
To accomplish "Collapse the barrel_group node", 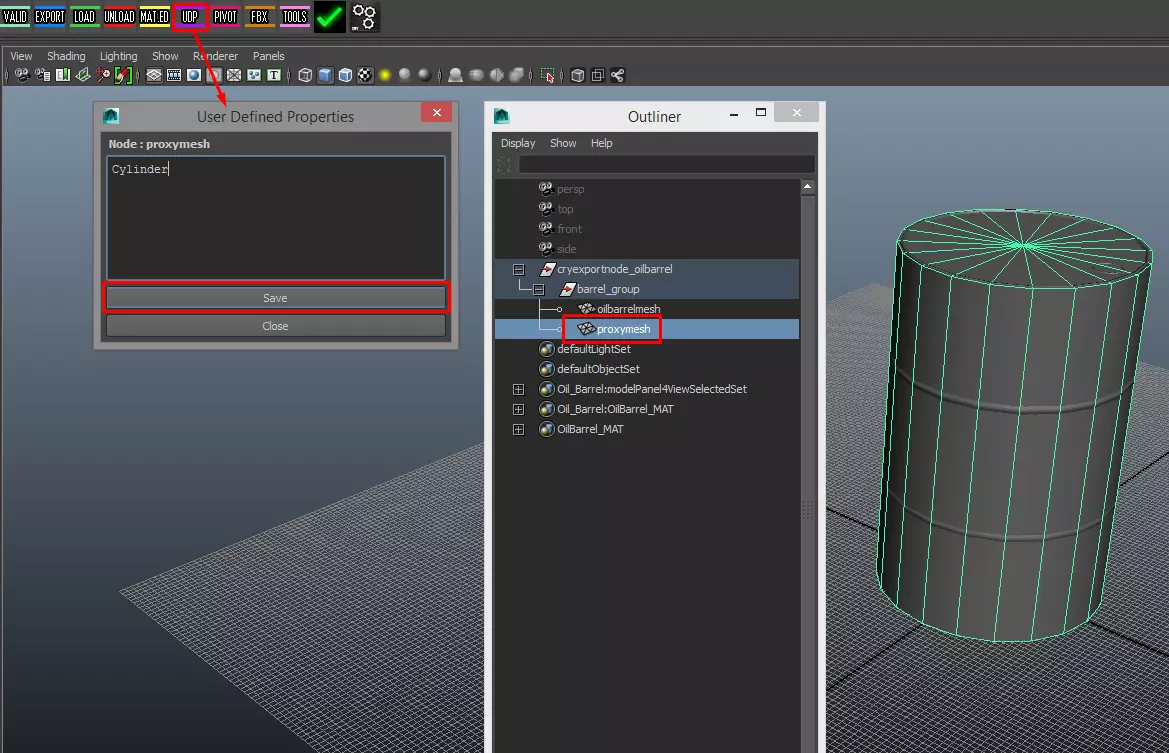I will coord(538,289).
